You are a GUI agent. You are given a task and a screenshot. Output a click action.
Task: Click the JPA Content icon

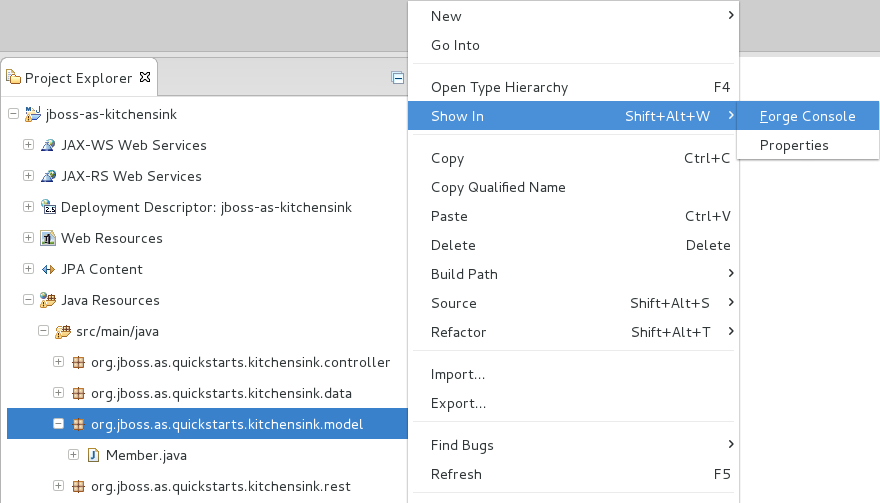point(47,269)
